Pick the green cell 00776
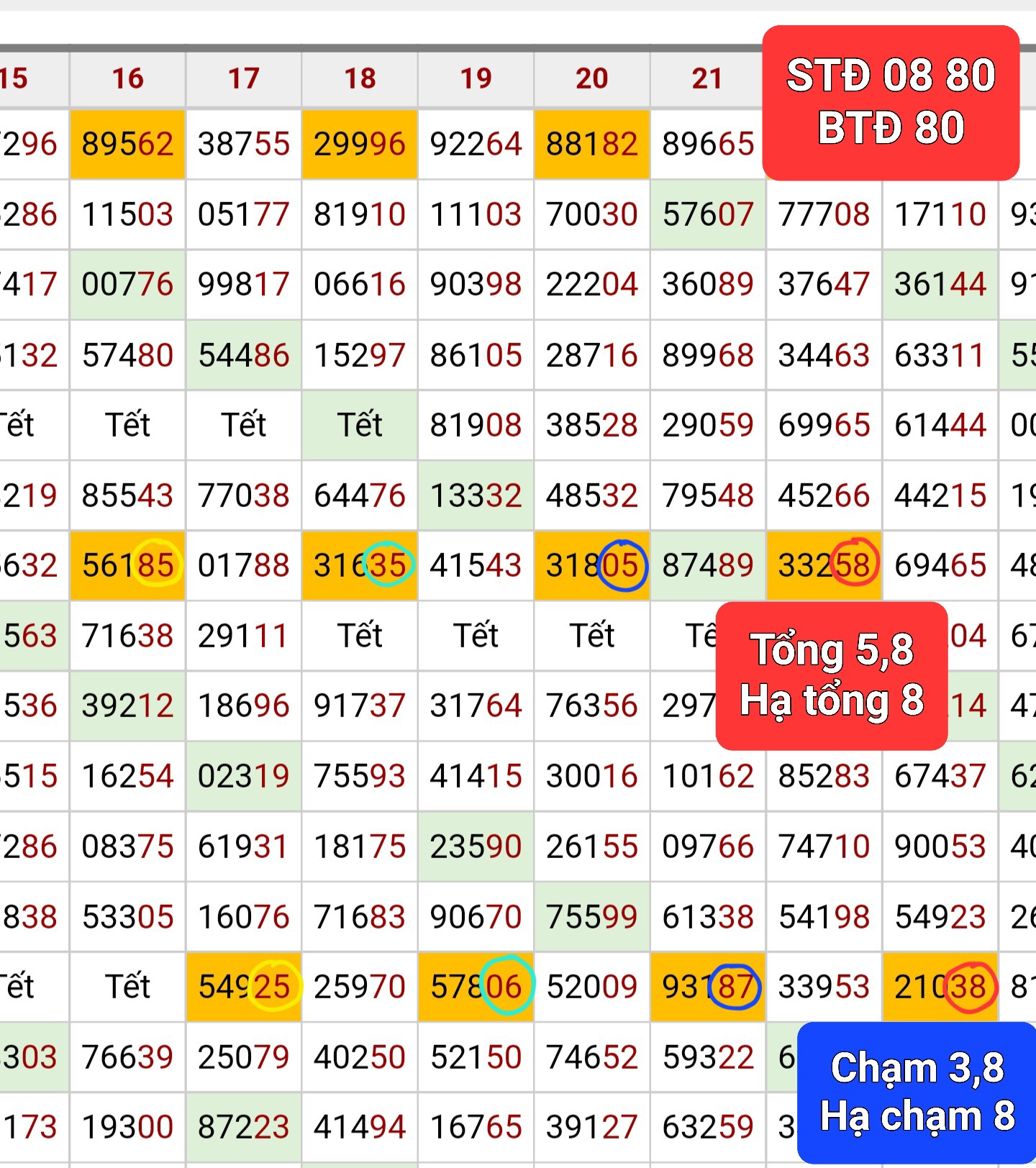The height and width of the screenshot is (1168, 1036). (x=127, y=284)
